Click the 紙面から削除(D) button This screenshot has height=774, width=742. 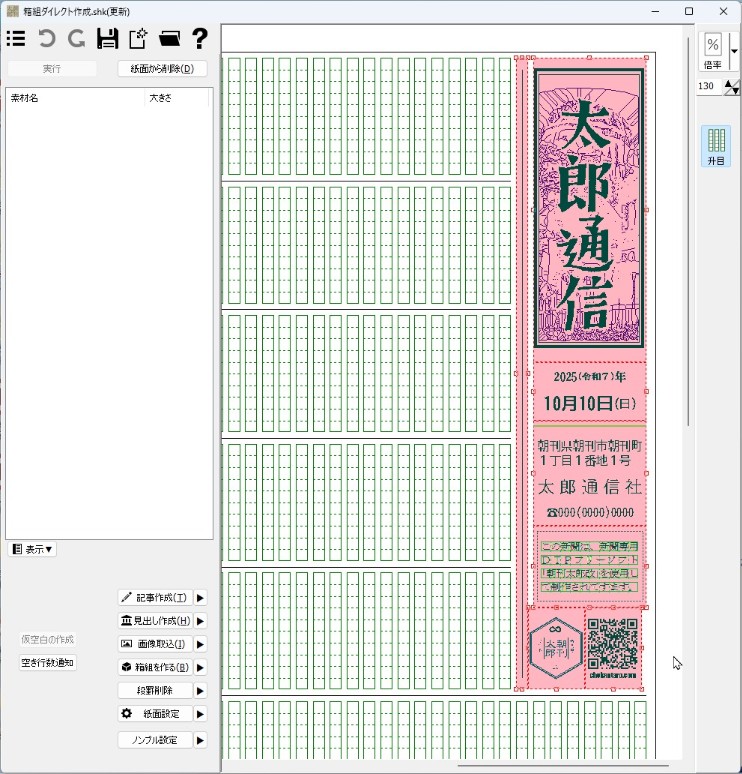click(x=162, y=69)
